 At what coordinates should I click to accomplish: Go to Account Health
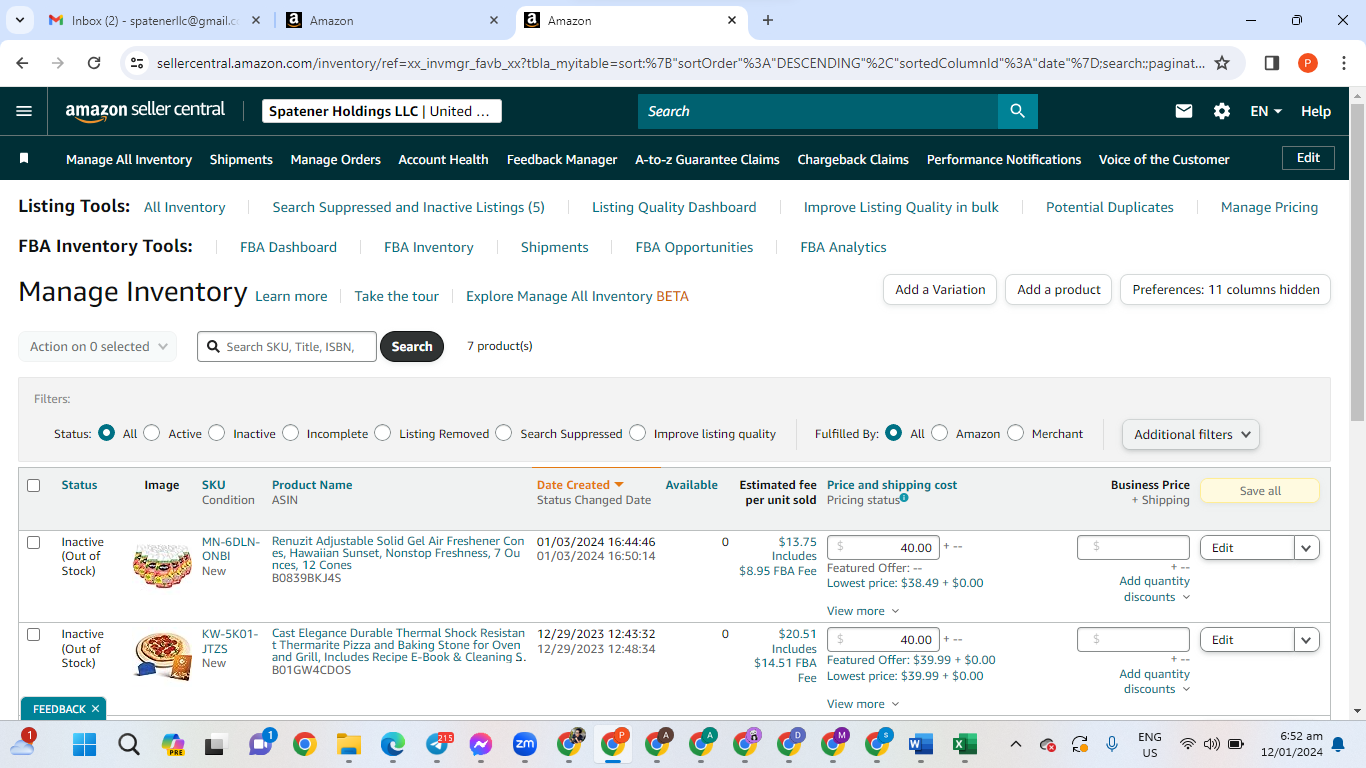point(444,159)
